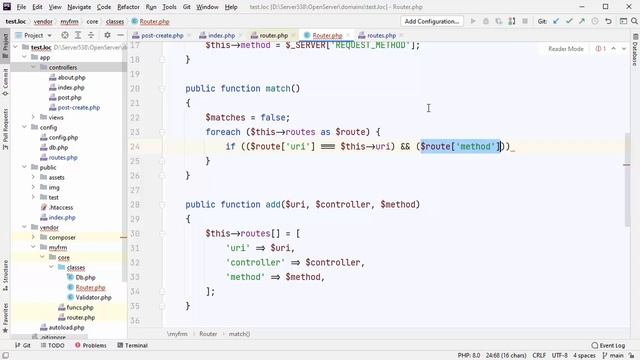Viewport: 640px width, 360px height.
Task: Click the Search Everywhere magnifier icon
Action: click(634, 21)
